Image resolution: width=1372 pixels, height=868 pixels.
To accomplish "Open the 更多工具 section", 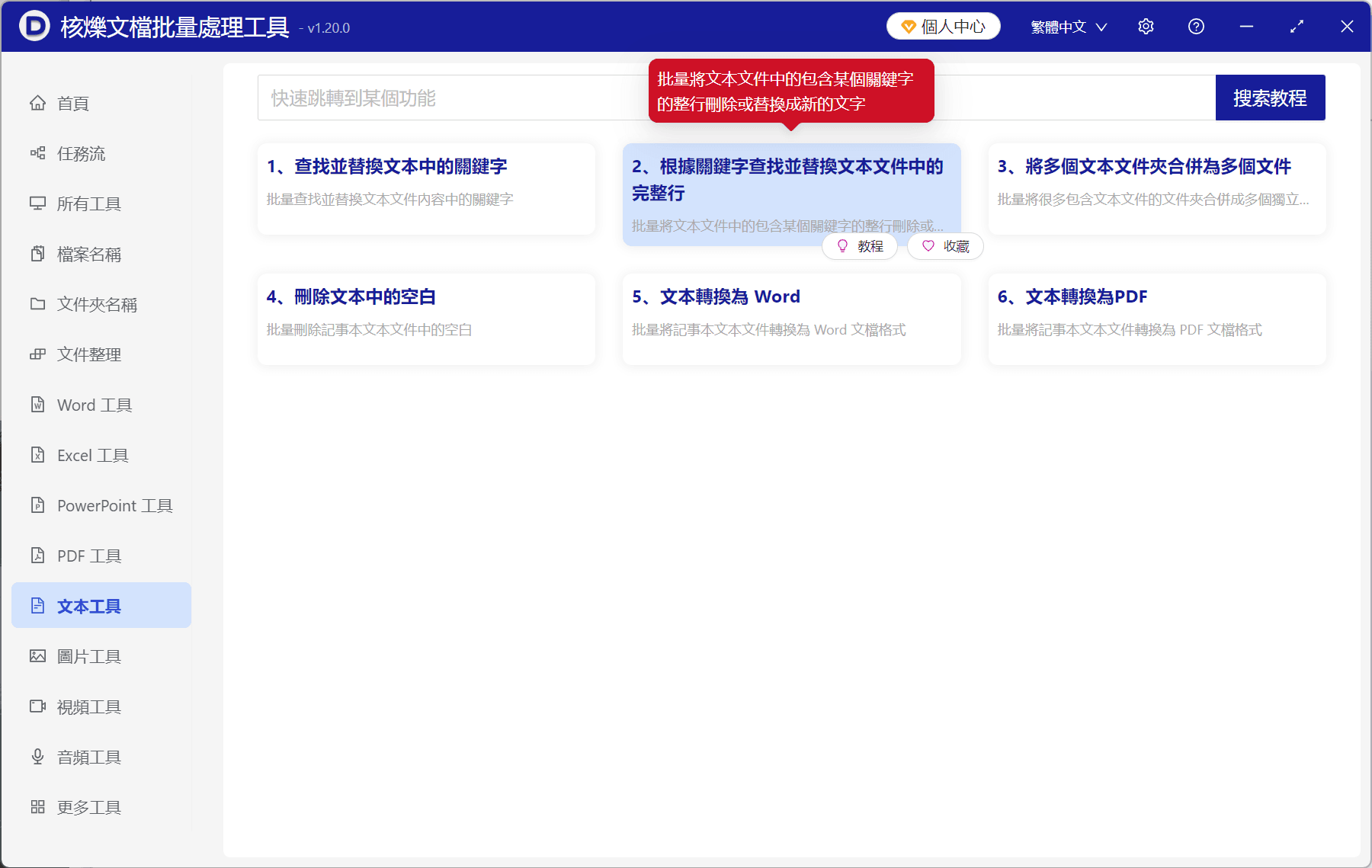I will click(x=88, y=806).
